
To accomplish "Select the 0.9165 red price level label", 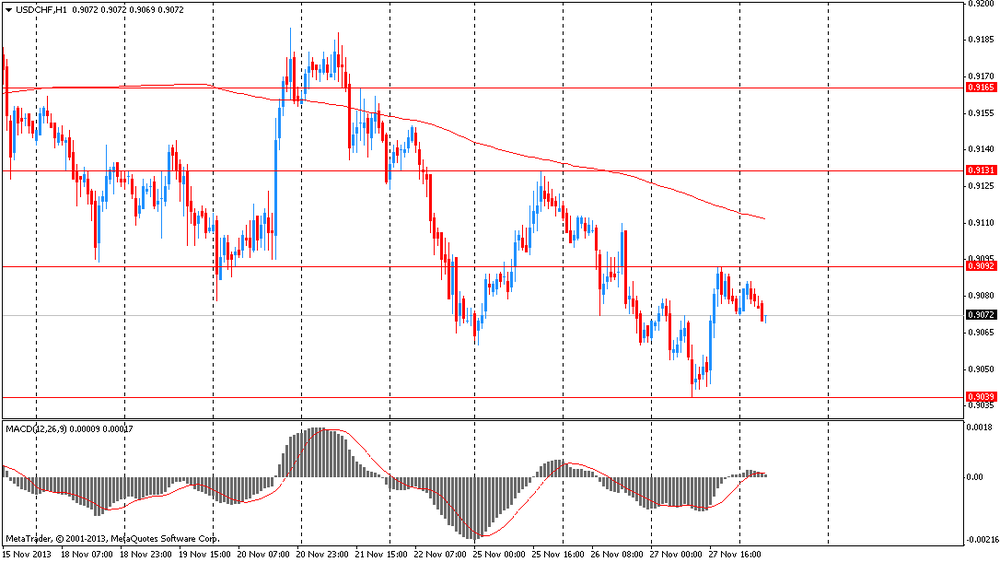I will [x=981, y=87].
